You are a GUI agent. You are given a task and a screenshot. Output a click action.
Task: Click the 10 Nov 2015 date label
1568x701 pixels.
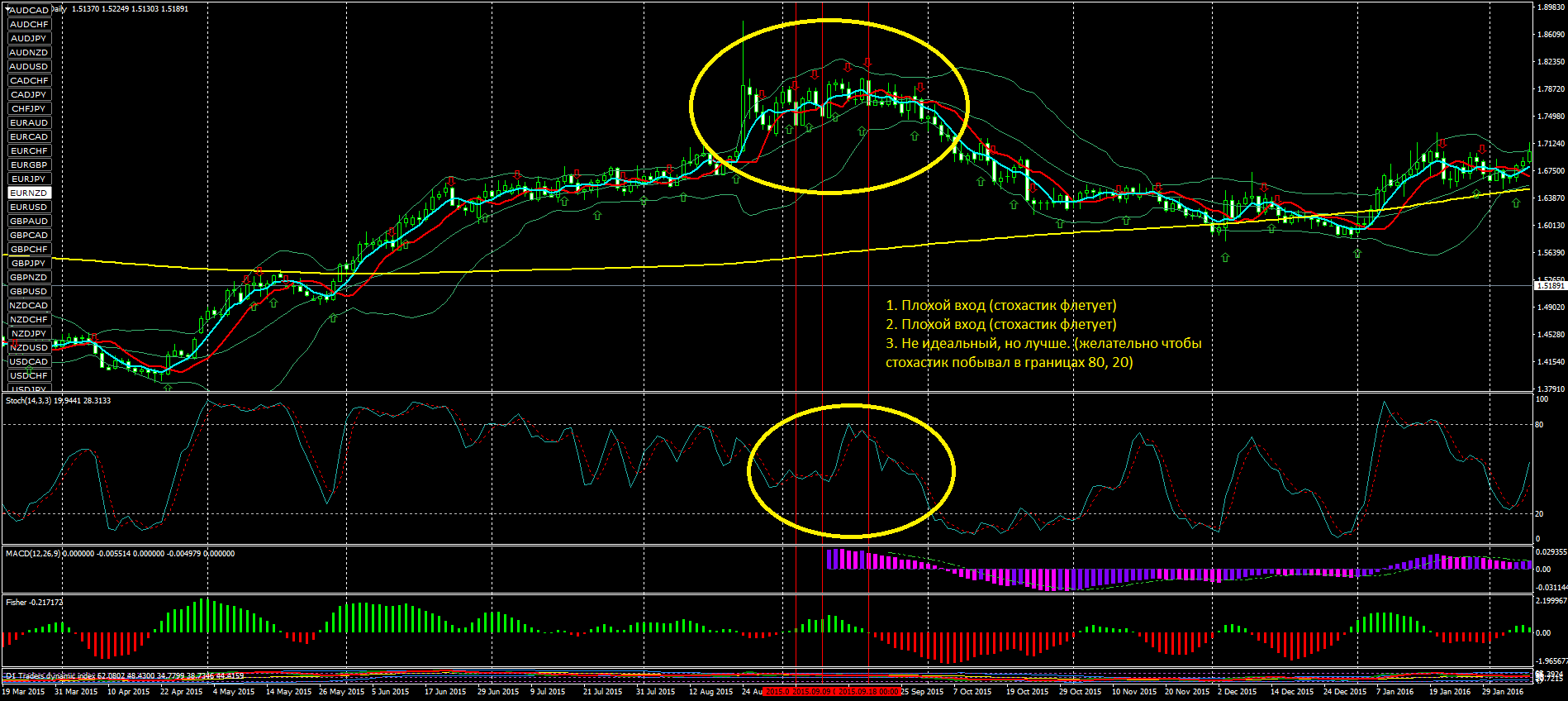pos(1134,691)
